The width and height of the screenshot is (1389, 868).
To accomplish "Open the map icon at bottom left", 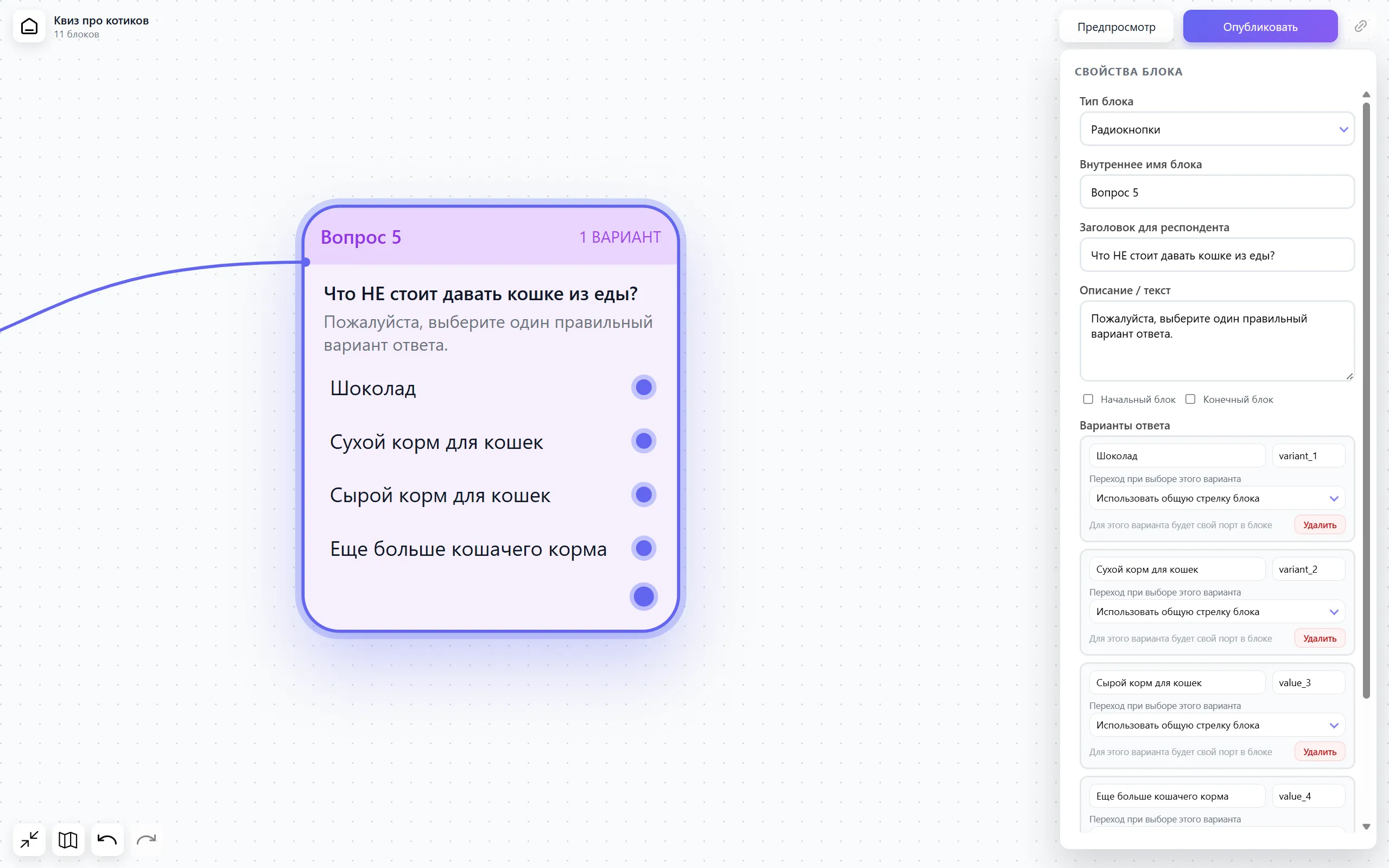I will pos(68,840).
